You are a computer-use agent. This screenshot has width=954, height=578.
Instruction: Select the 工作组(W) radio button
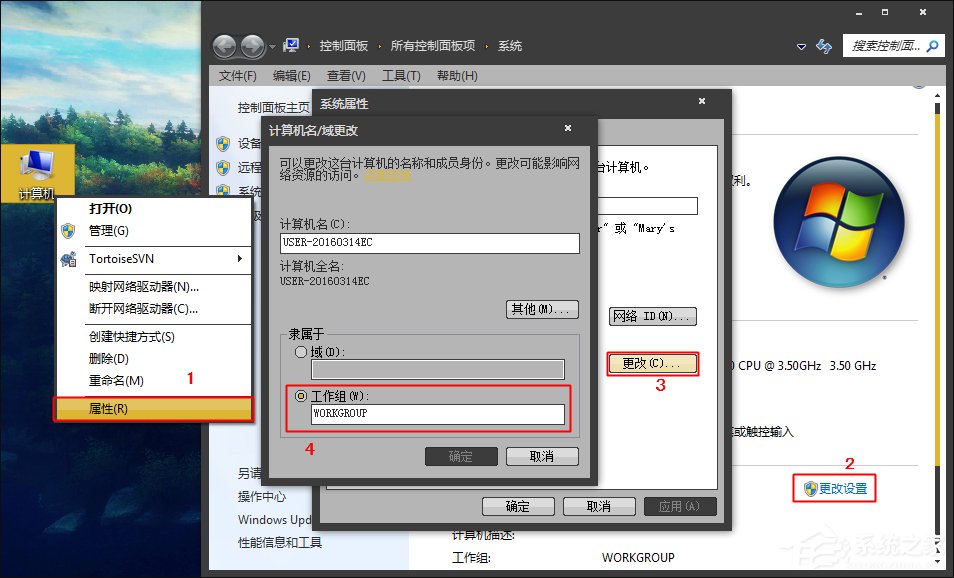tap(300, 395)
